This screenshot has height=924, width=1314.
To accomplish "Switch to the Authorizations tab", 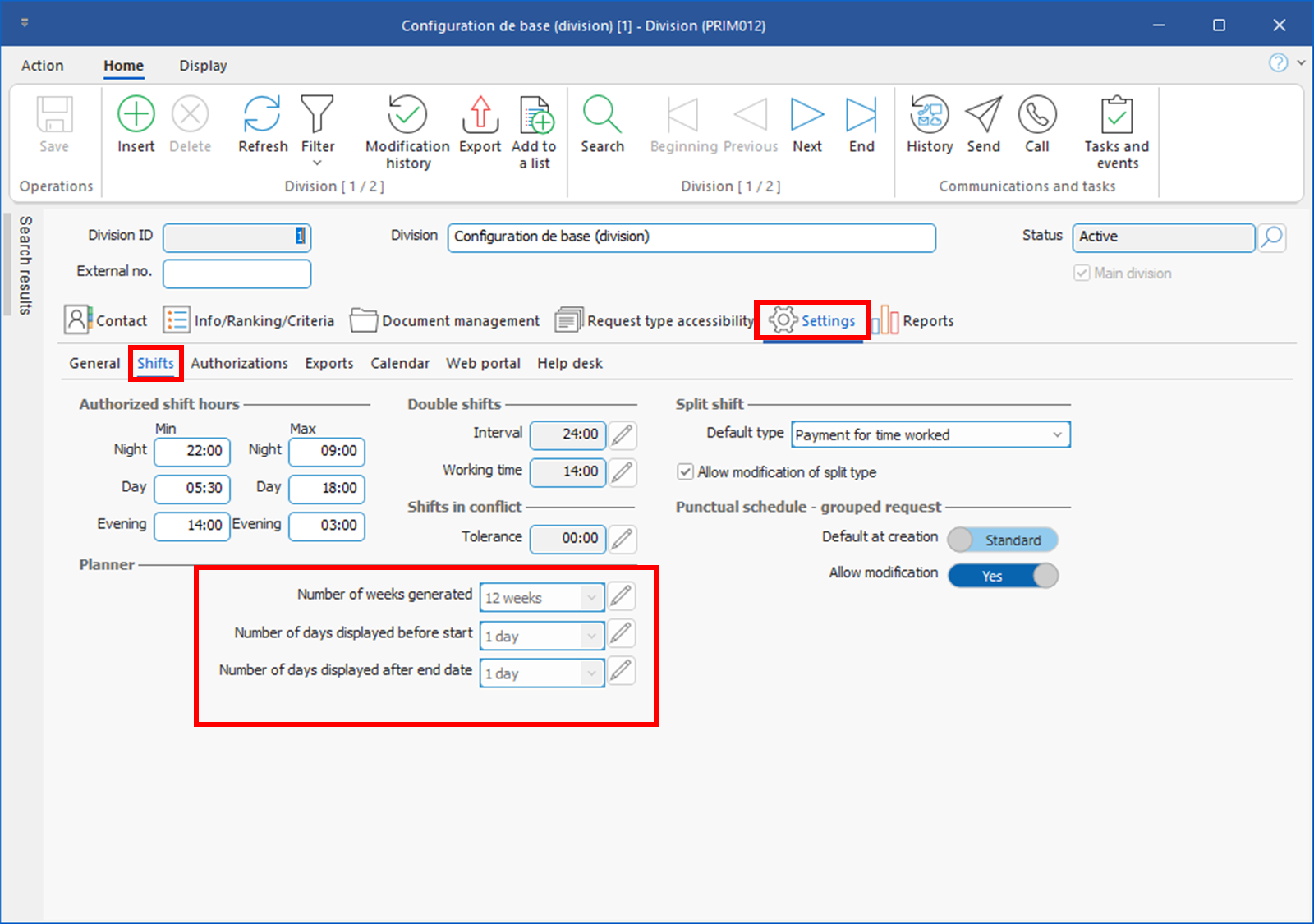I will point(239,363).
